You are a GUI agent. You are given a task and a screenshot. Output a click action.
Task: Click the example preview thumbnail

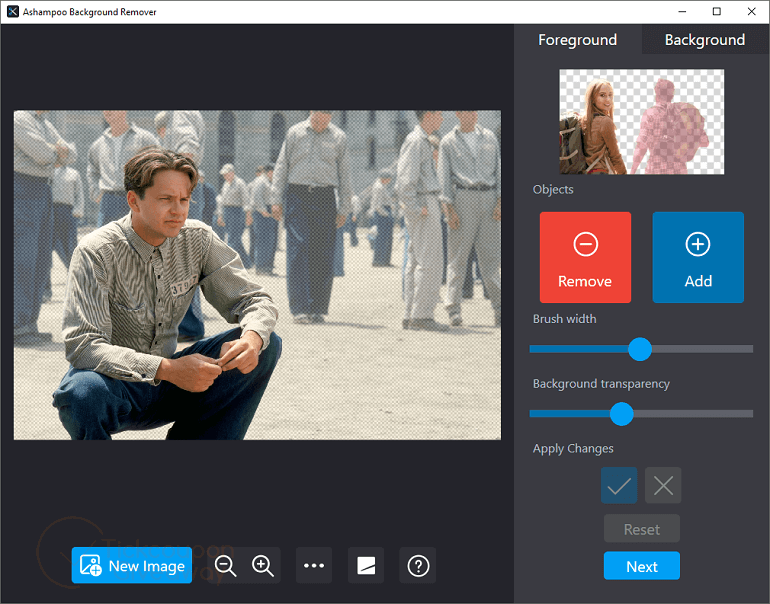coord(641,122)
